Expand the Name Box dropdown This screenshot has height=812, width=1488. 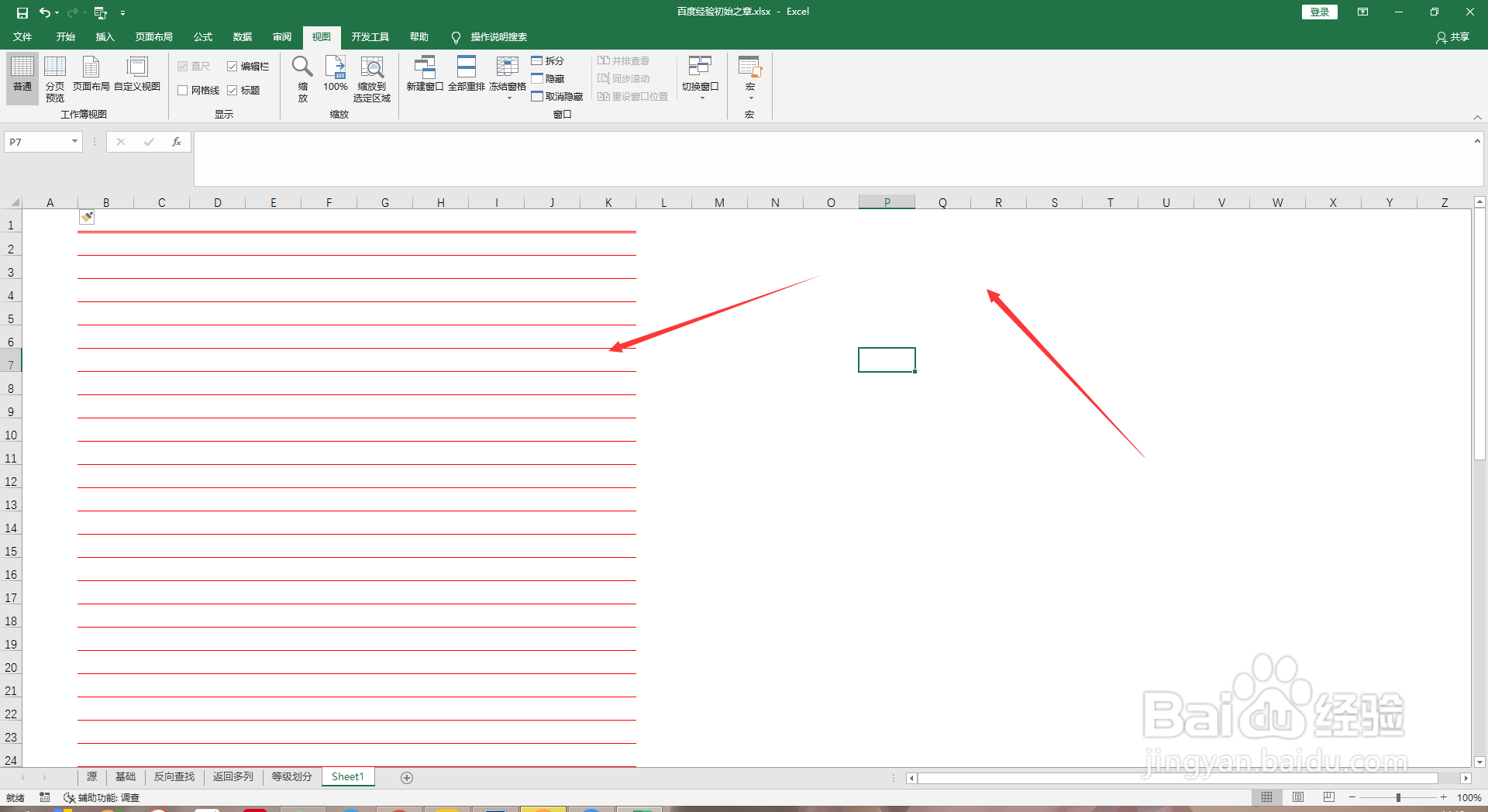[74, 142]
